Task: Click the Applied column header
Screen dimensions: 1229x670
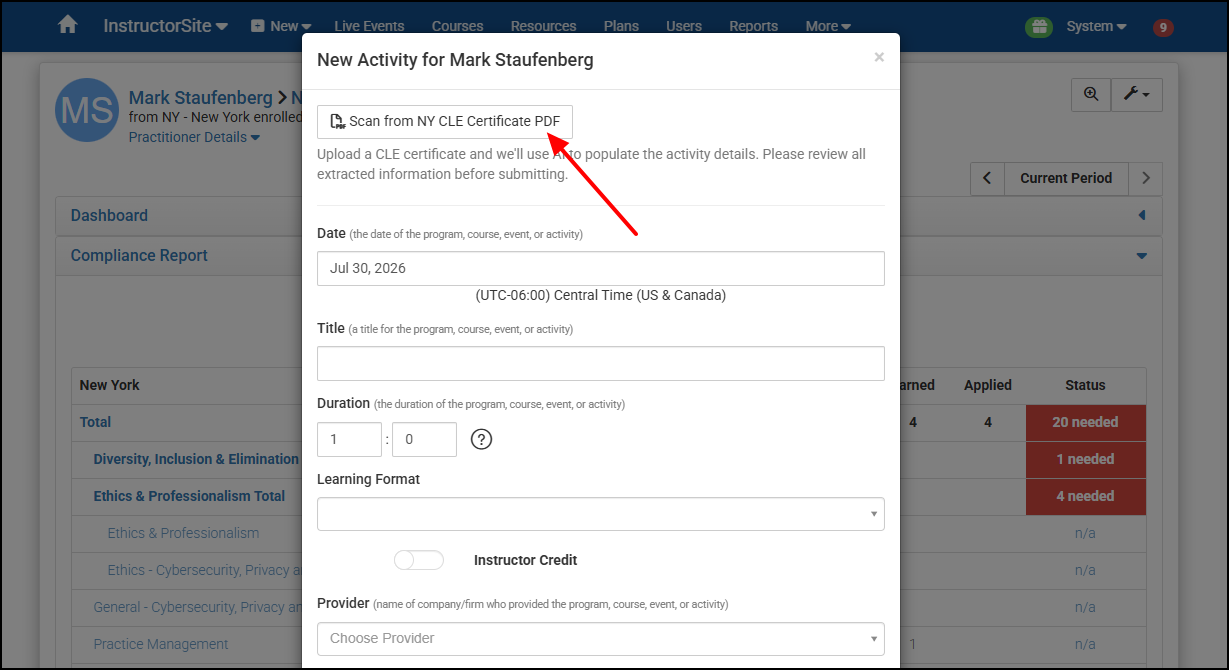Action: (988, 385)
